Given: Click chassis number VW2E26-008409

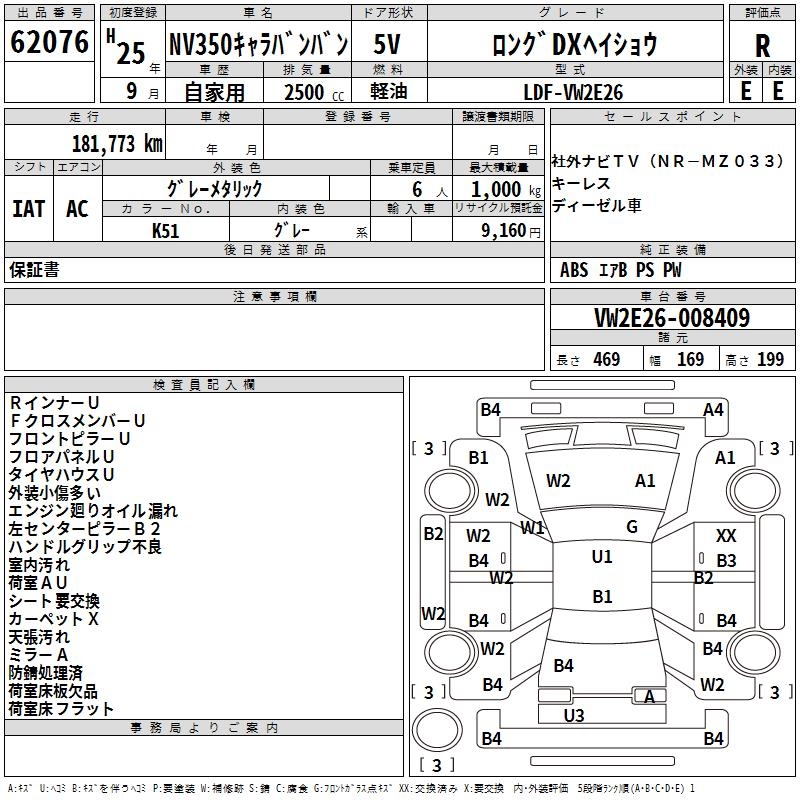Looking at the screenshot, I should coord(672,318).
